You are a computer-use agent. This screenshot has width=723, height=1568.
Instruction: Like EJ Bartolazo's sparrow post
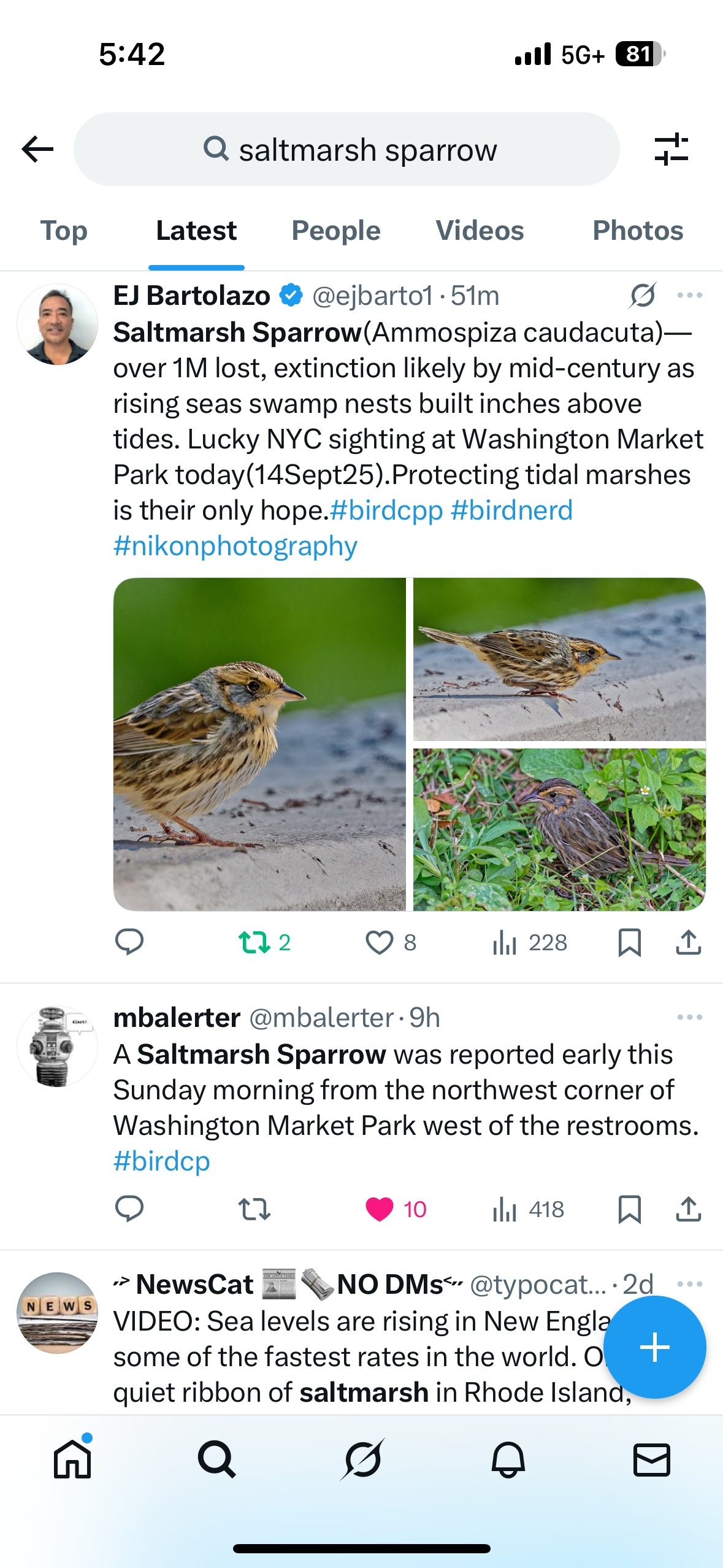380,942
